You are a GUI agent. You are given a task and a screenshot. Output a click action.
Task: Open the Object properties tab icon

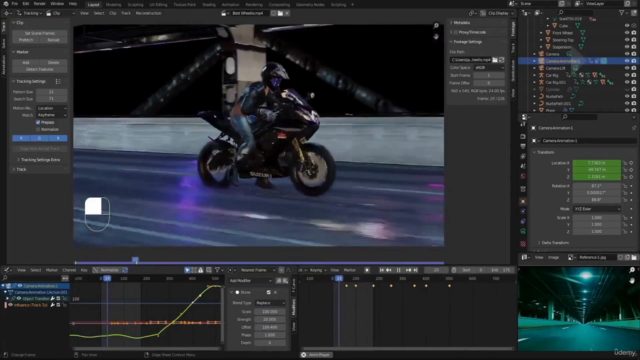[523, 201]
